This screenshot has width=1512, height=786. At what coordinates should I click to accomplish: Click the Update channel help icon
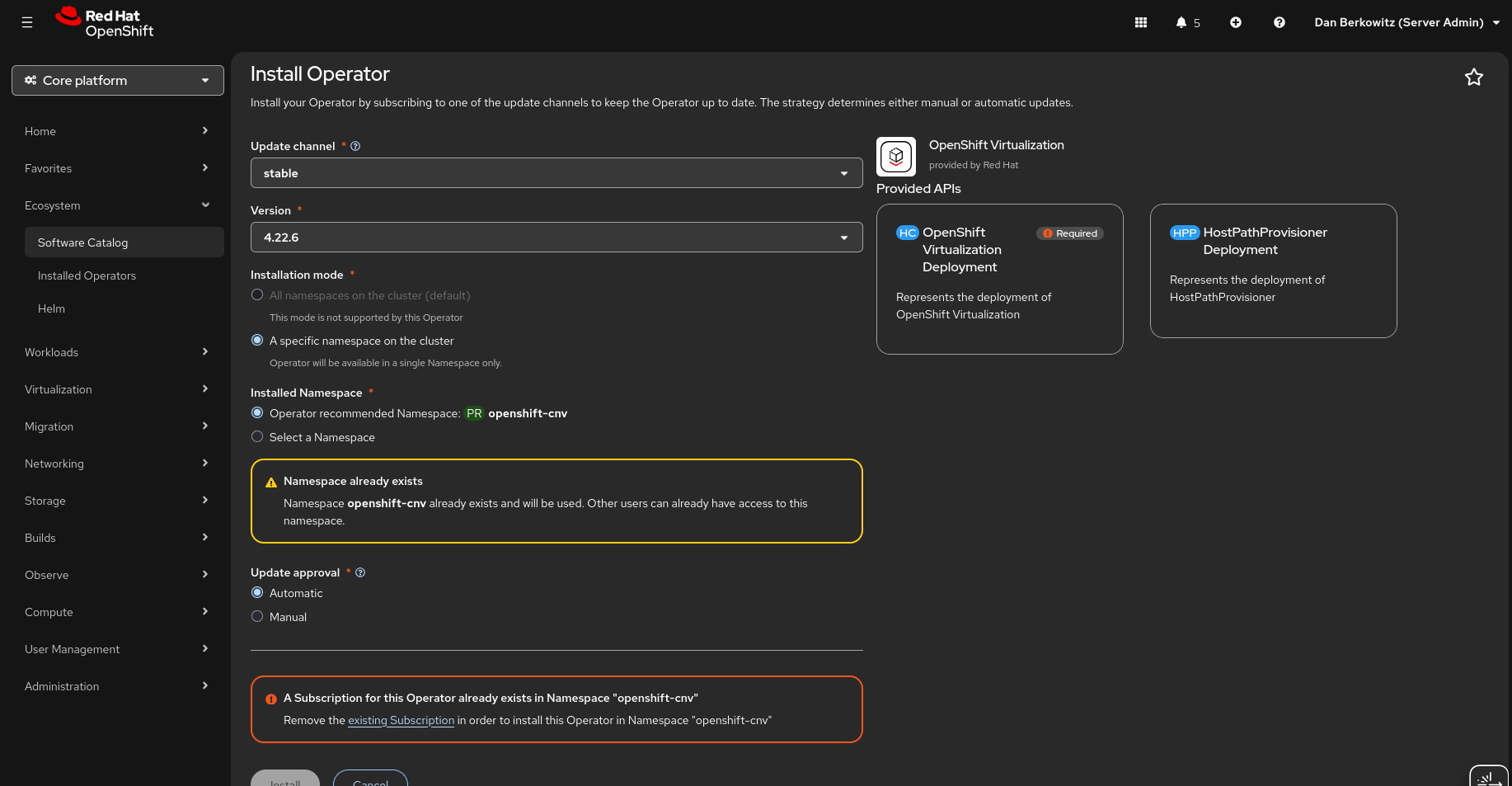(x=355, y=146)
